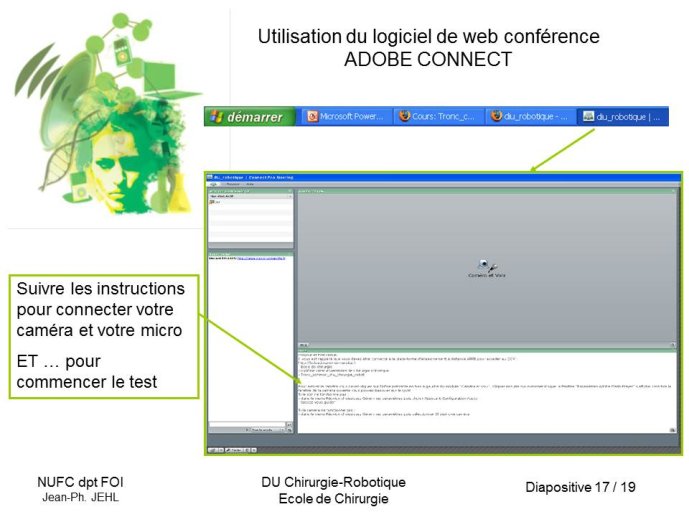Open the chat recipient dropdown
Viewport: 689px width, 517px height.
[x=268, y=430]
